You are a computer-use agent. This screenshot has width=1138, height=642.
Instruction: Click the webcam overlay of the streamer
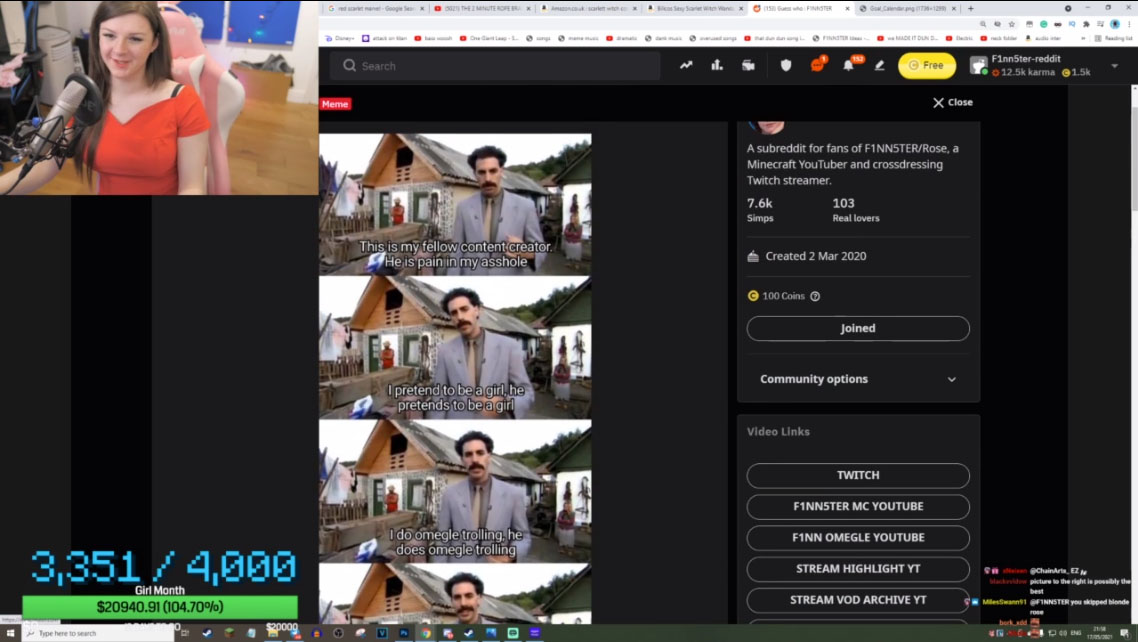[x=159, y=98]
